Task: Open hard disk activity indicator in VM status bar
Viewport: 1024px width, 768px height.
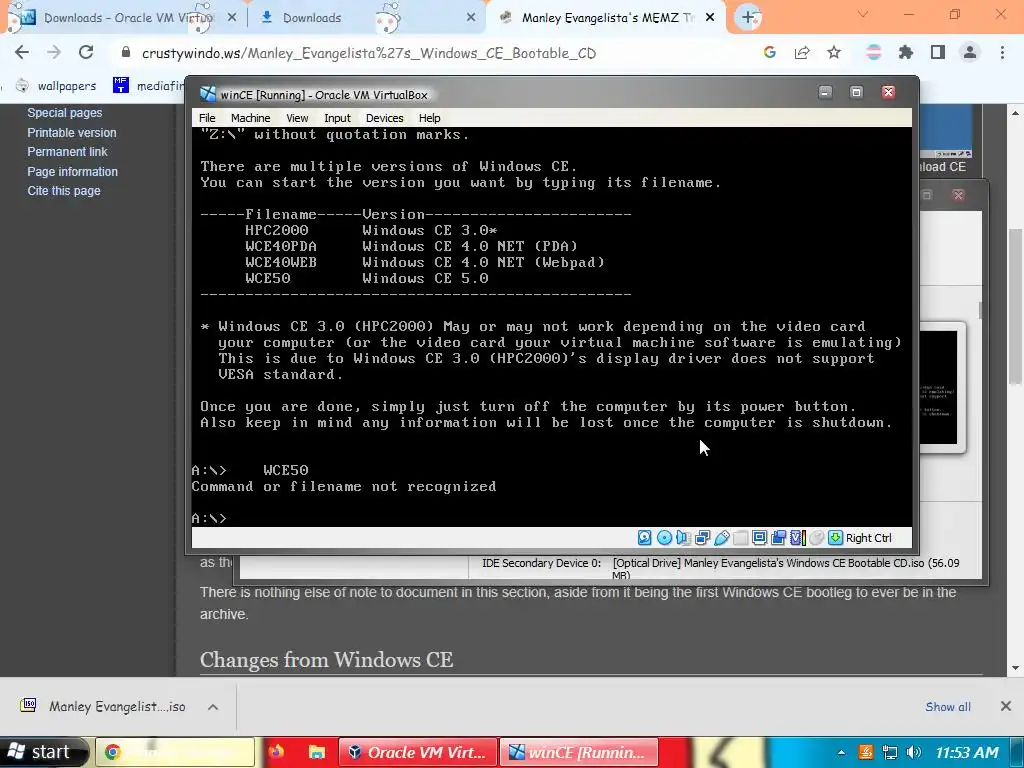Action: [x=645, y=537]
